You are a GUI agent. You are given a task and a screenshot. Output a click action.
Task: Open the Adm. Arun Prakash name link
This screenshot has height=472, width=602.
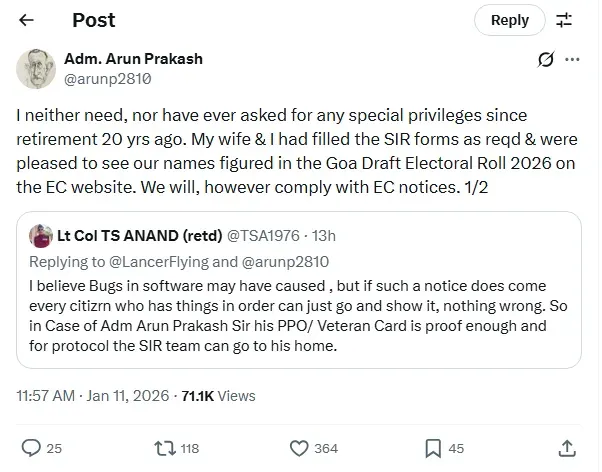click(x=133, y=58)
